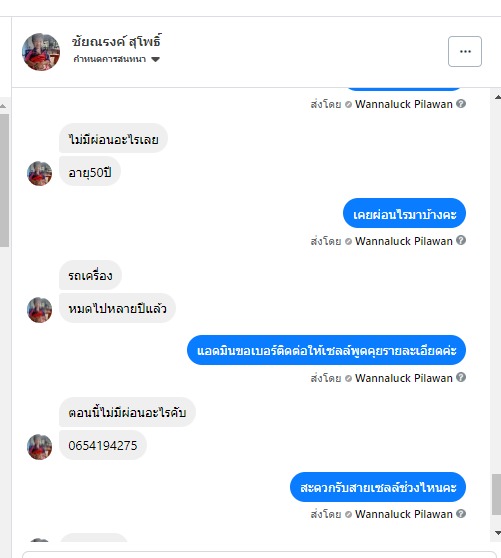Click the help icon beside topmost Wannaluck Pilawan

pos(461,104)
